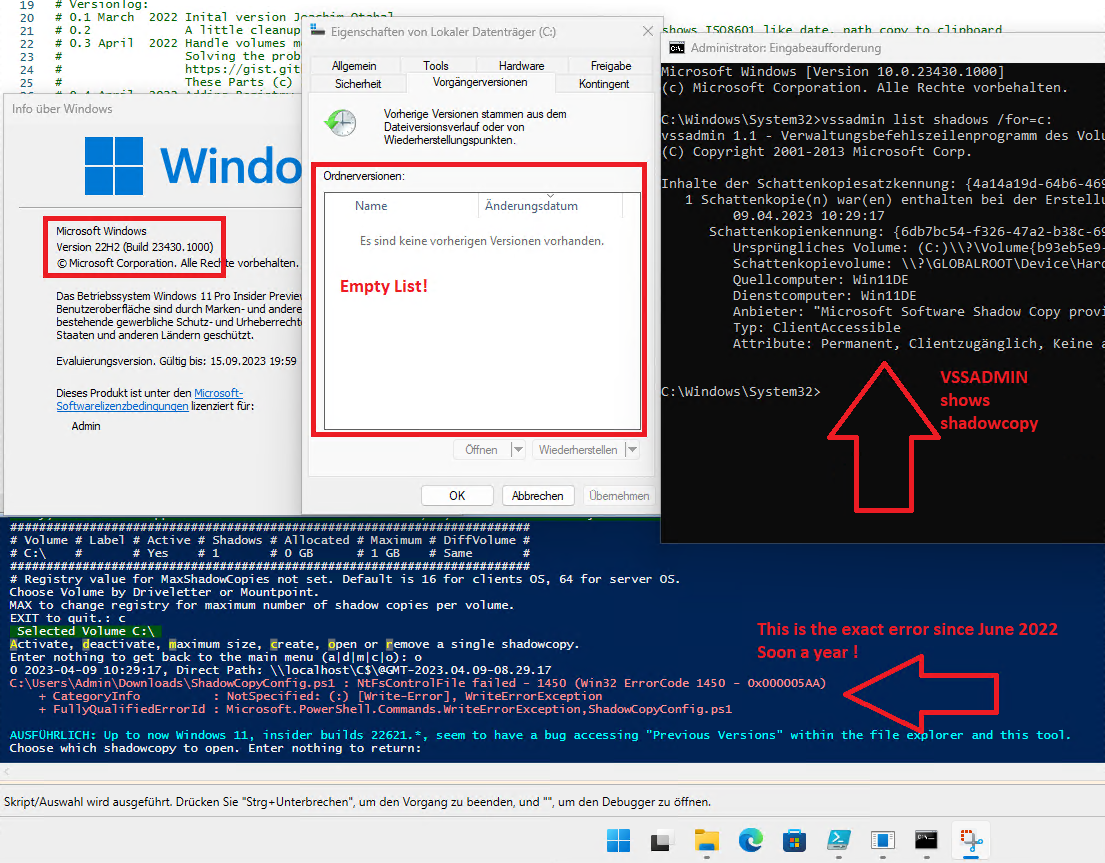The image size is (1105, 863).
Task: Click the 'MAX to change registry' console line
Action: coord(261,604)
